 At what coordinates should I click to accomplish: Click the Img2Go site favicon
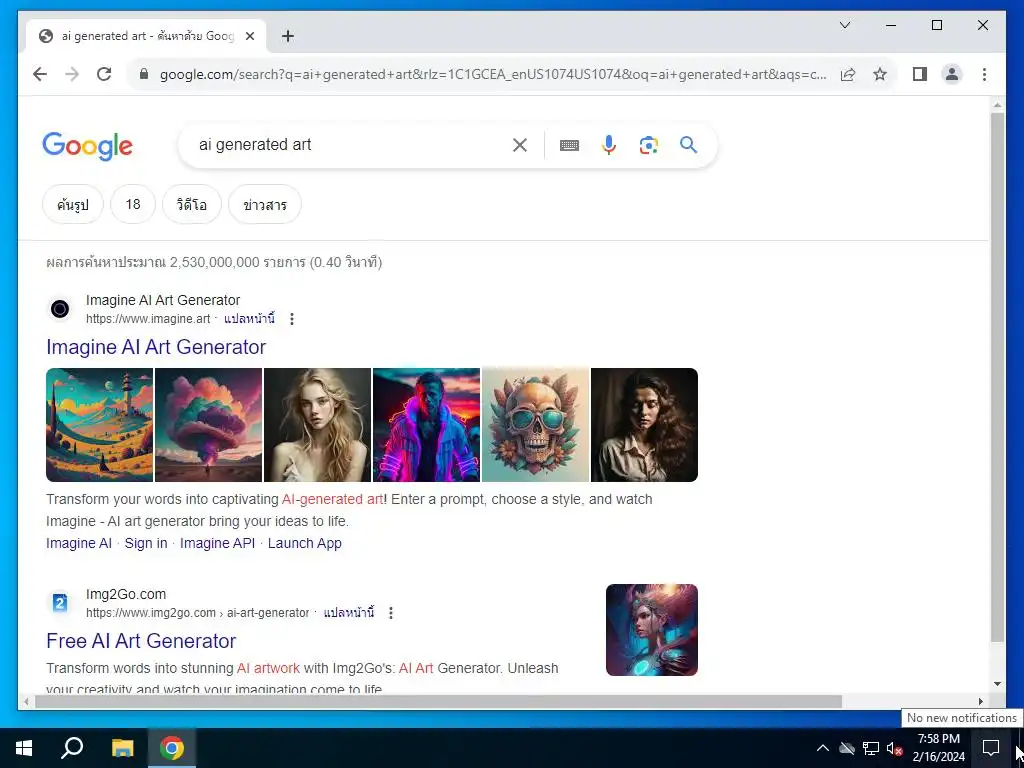coord(60,602)
